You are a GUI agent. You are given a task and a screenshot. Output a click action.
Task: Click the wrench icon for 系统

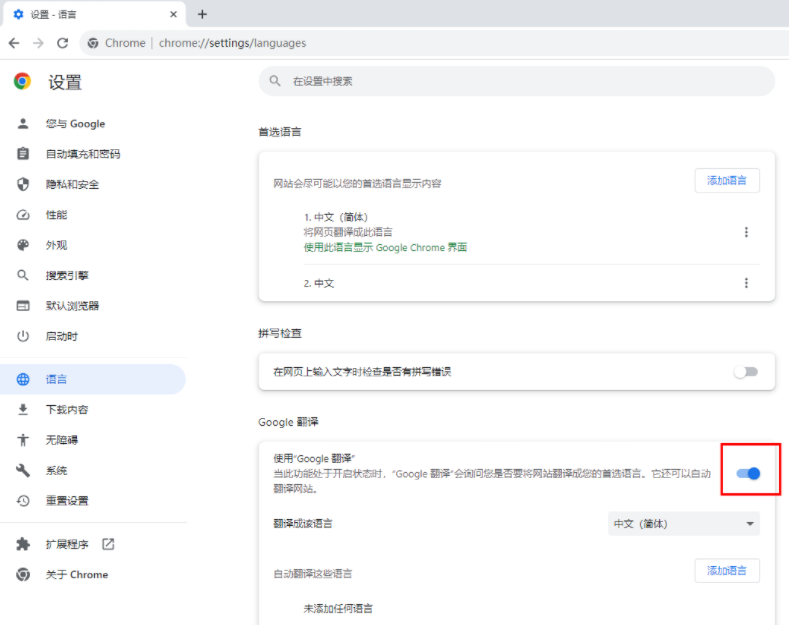tap(23, 470)
